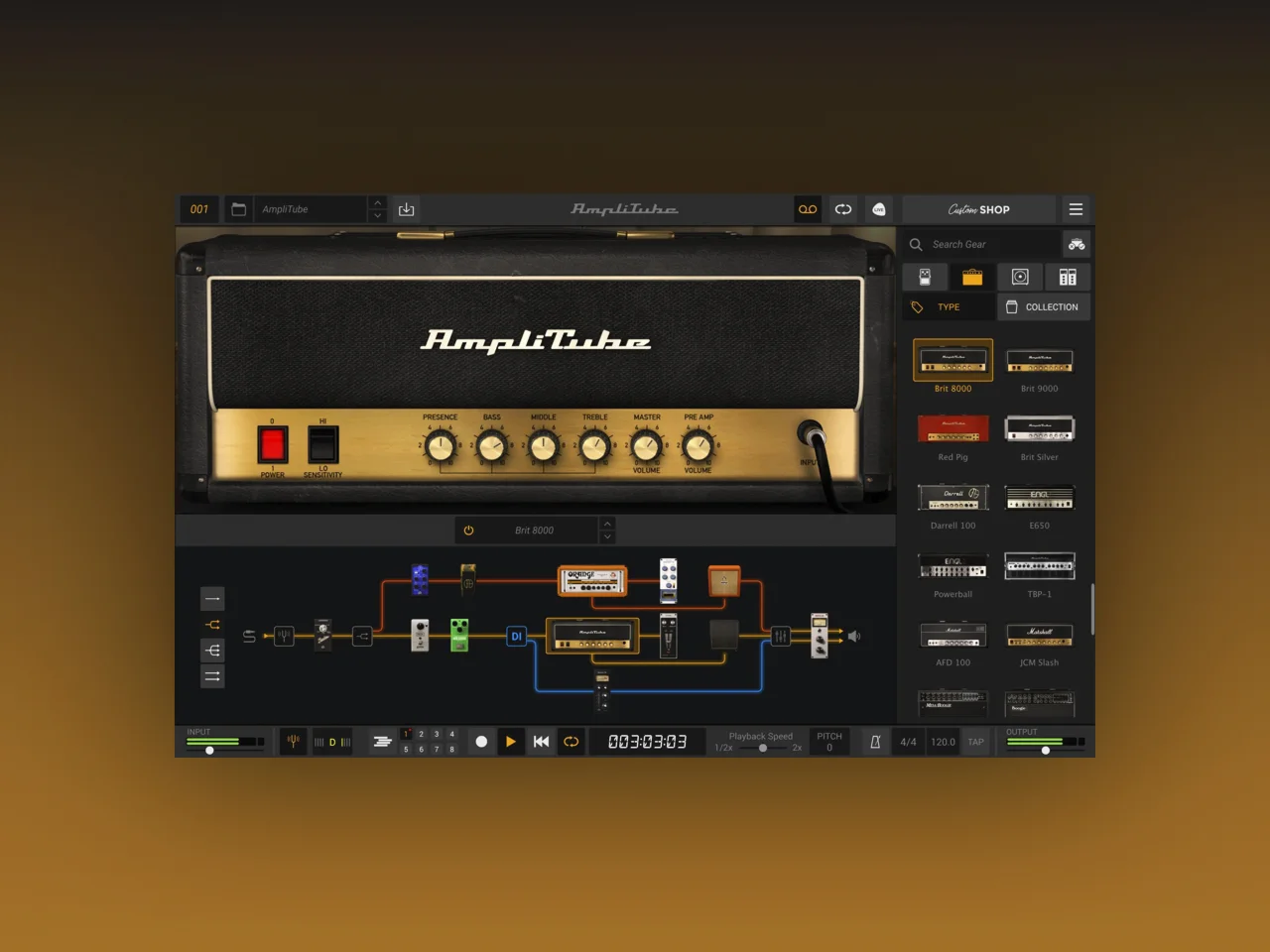The width and height of the screenshot is (1270, 952).
Task: Select the Collection filter tab
Action: coord(1044,307)
